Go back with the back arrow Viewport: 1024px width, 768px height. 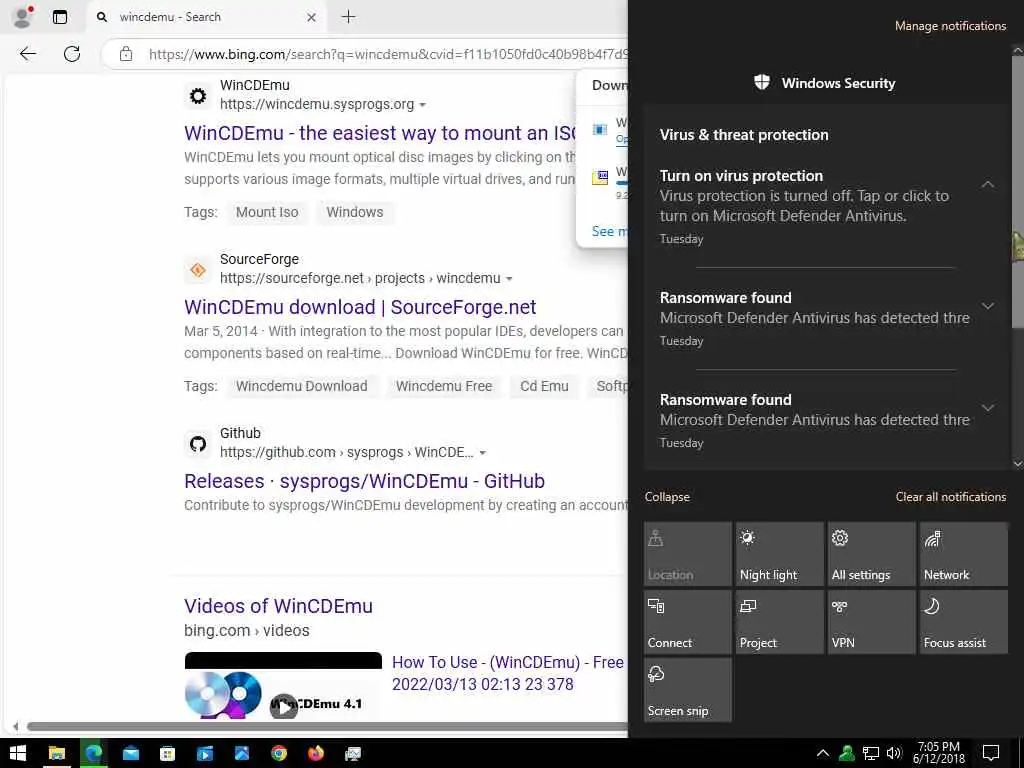coord(27,54)
